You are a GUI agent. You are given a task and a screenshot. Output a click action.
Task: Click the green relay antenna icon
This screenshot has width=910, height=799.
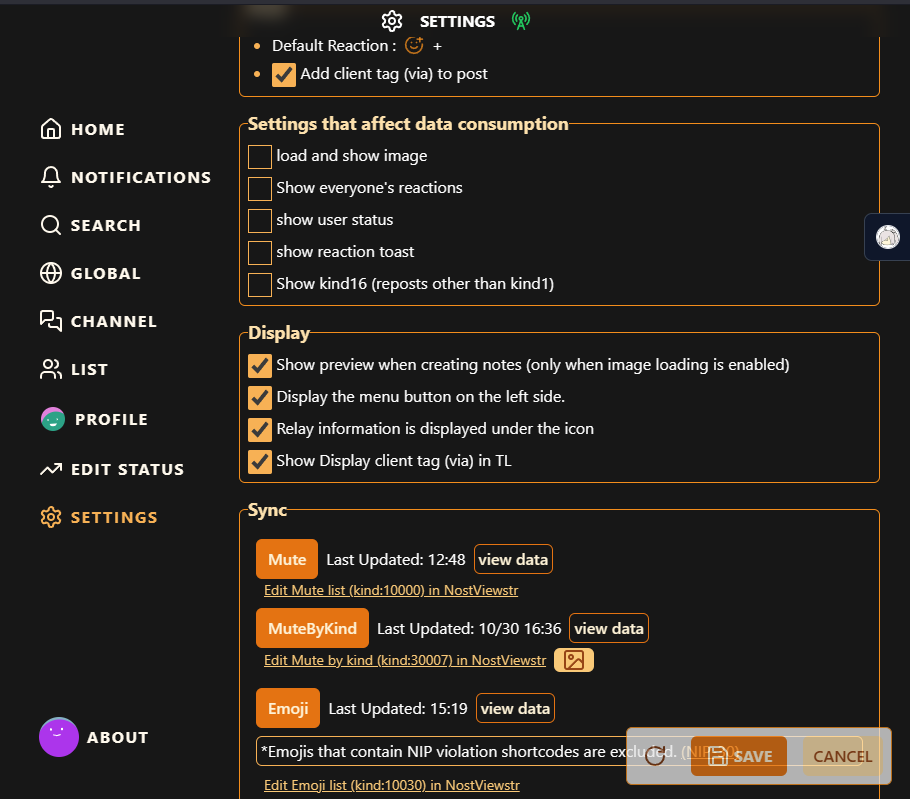coord(521,21)
